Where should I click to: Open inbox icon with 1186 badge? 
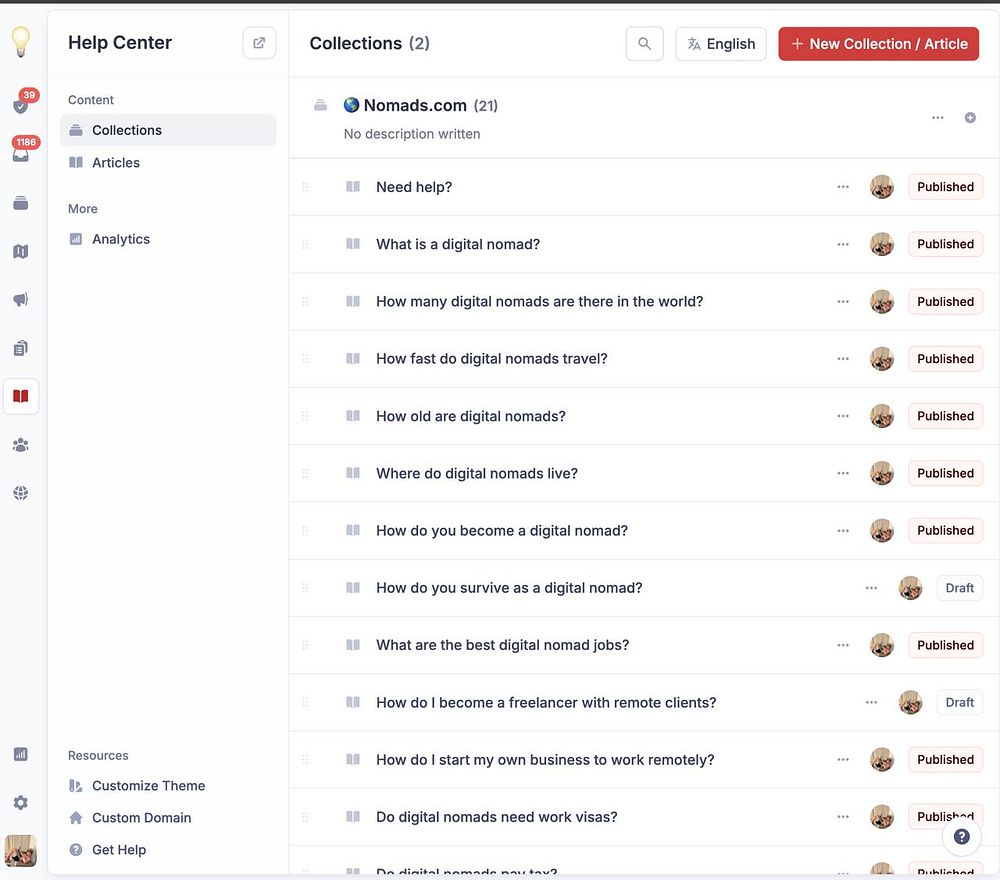21,152
